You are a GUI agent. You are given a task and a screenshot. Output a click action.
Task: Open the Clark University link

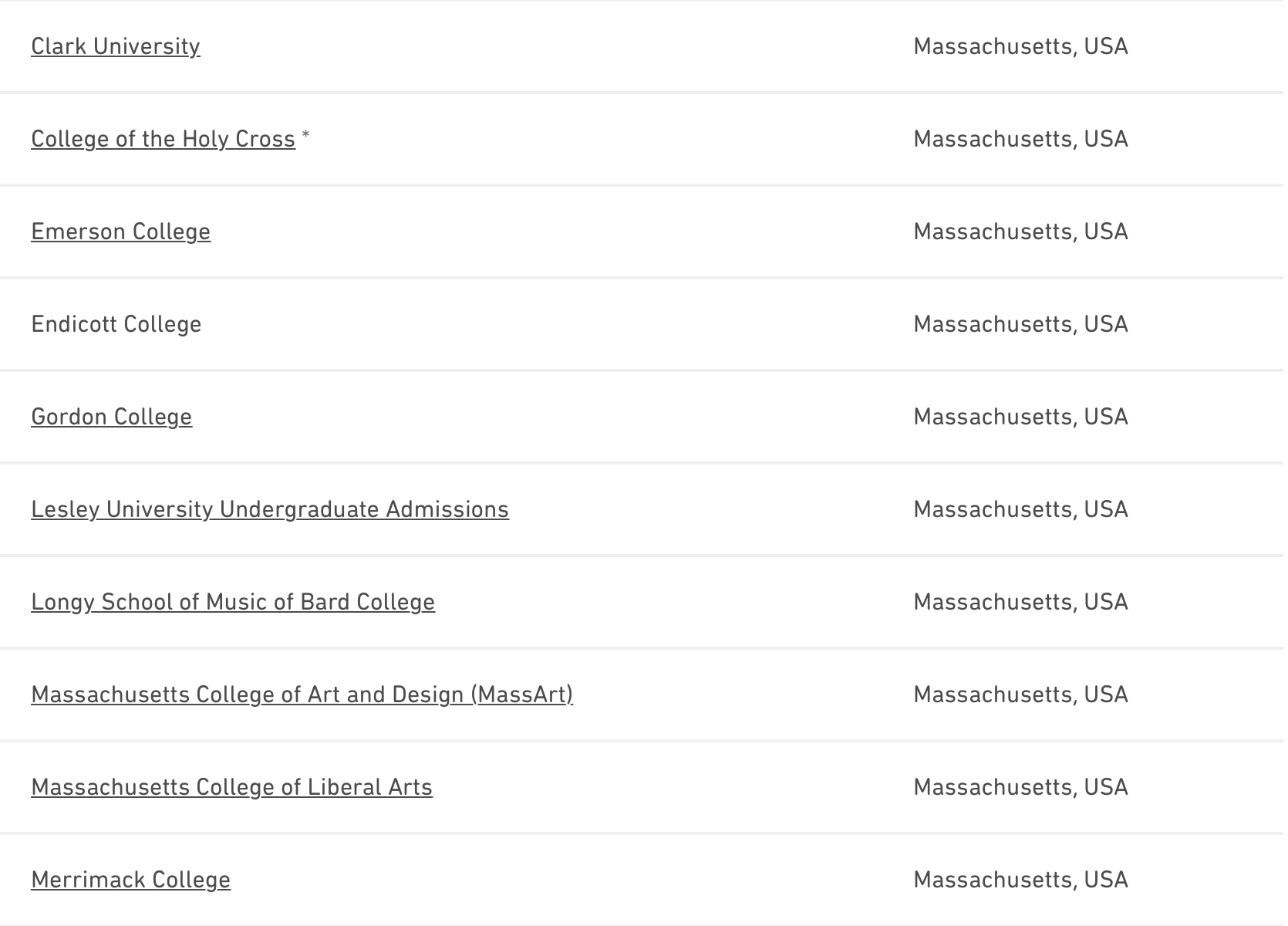116,46
